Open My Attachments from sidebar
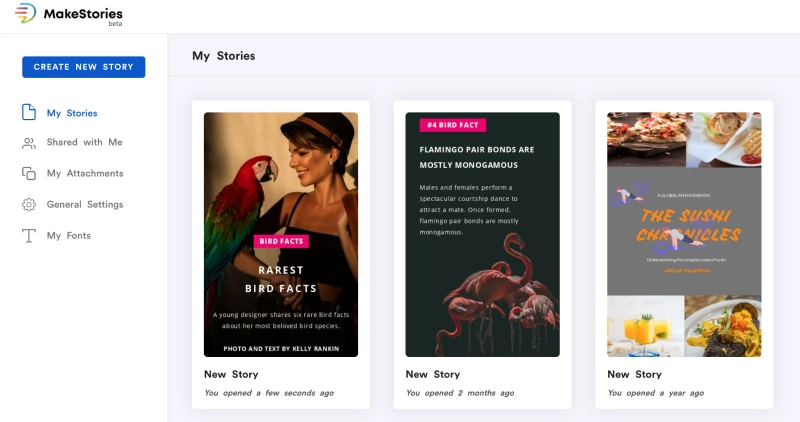 85,174
